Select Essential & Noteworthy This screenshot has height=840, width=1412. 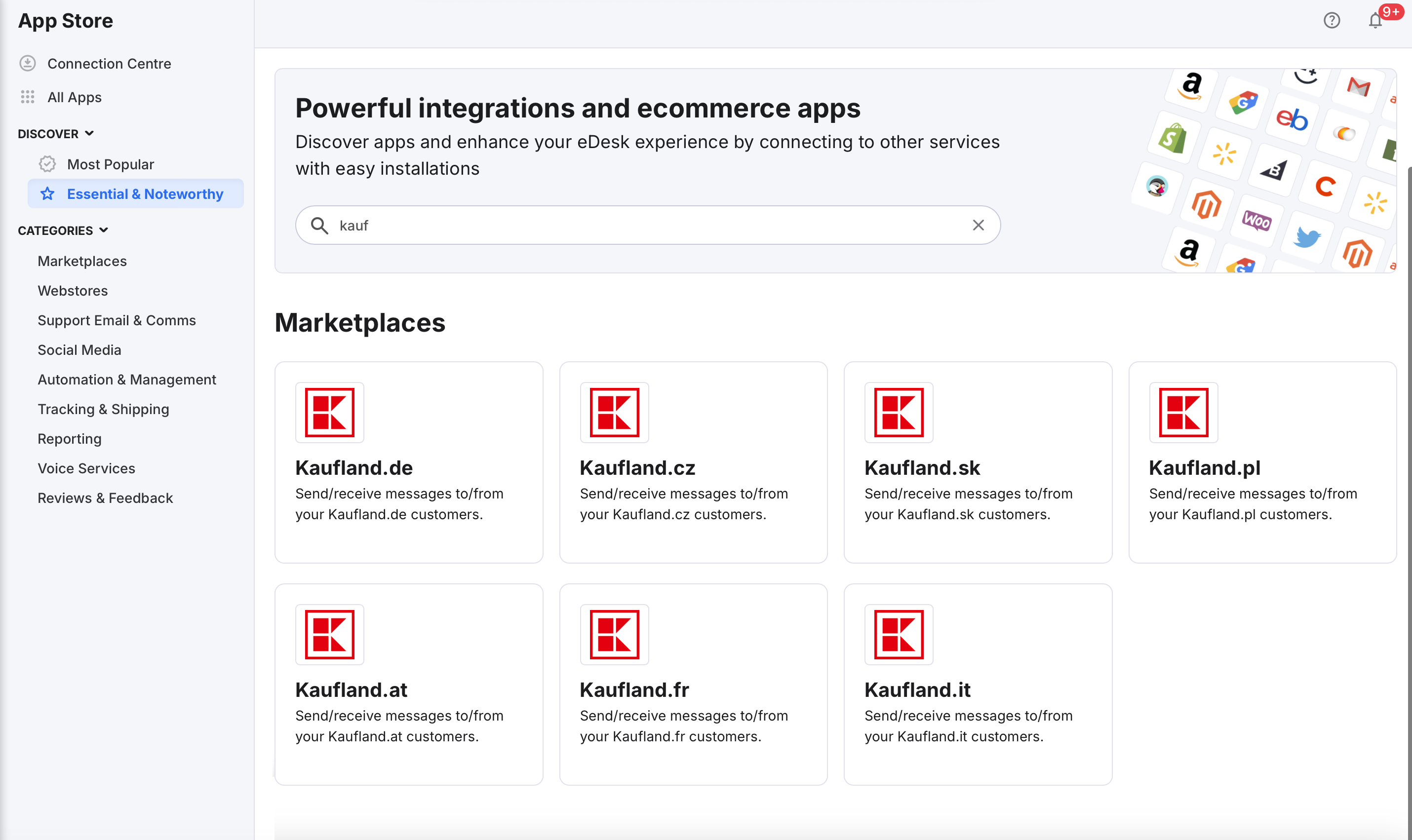tap(136, 193)
